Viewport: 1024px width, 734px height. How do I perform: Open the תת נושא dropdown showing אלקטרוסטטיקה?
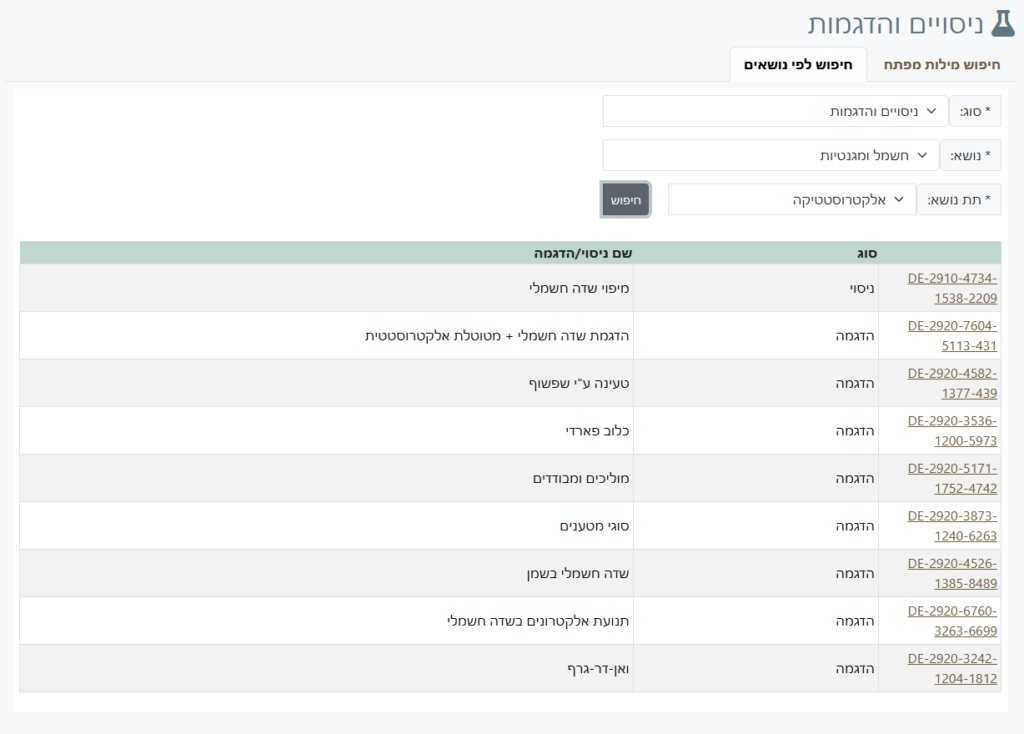click(791, 199)
